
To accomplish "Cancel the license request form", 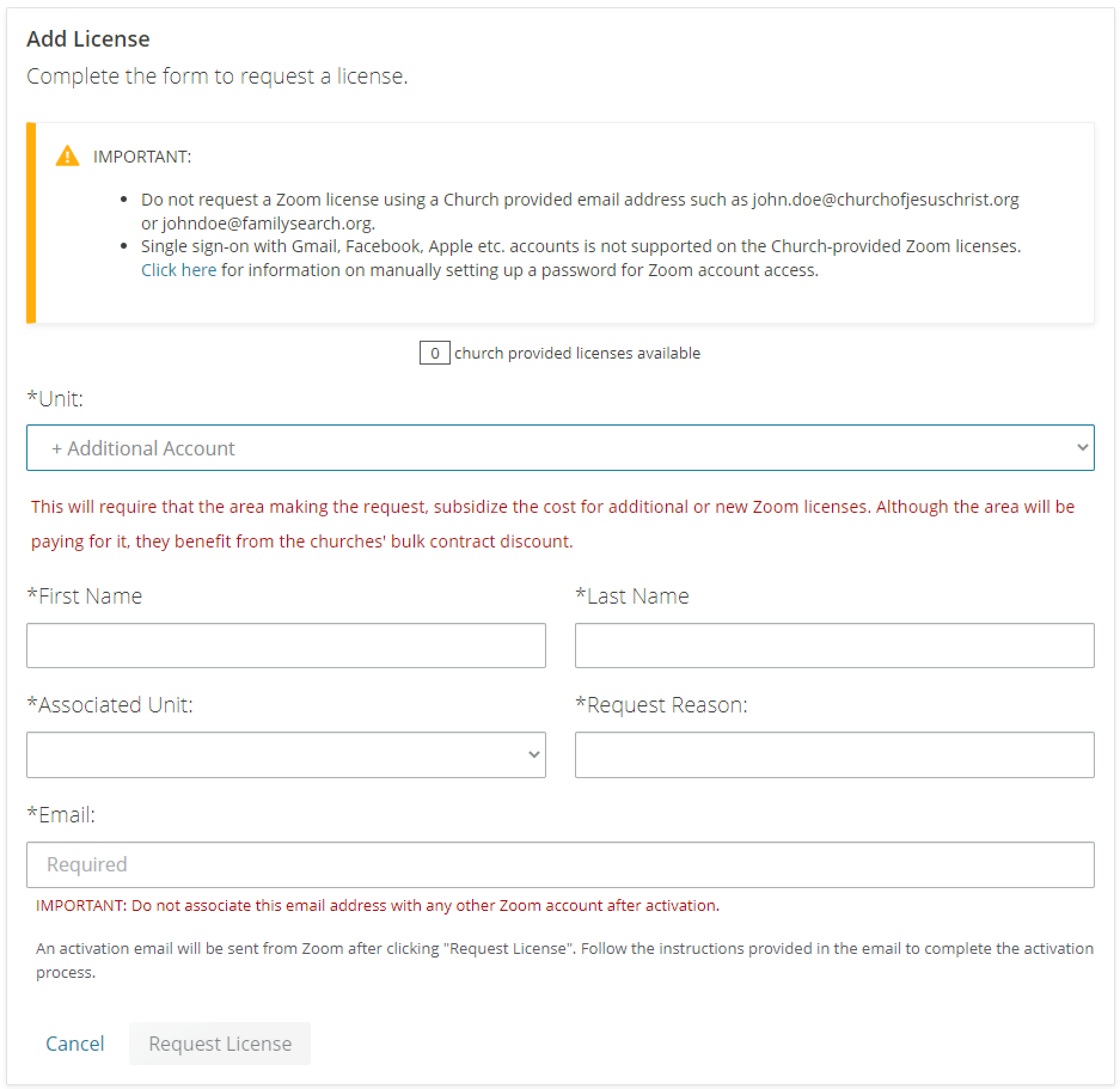I will (x=75, y=1044).
